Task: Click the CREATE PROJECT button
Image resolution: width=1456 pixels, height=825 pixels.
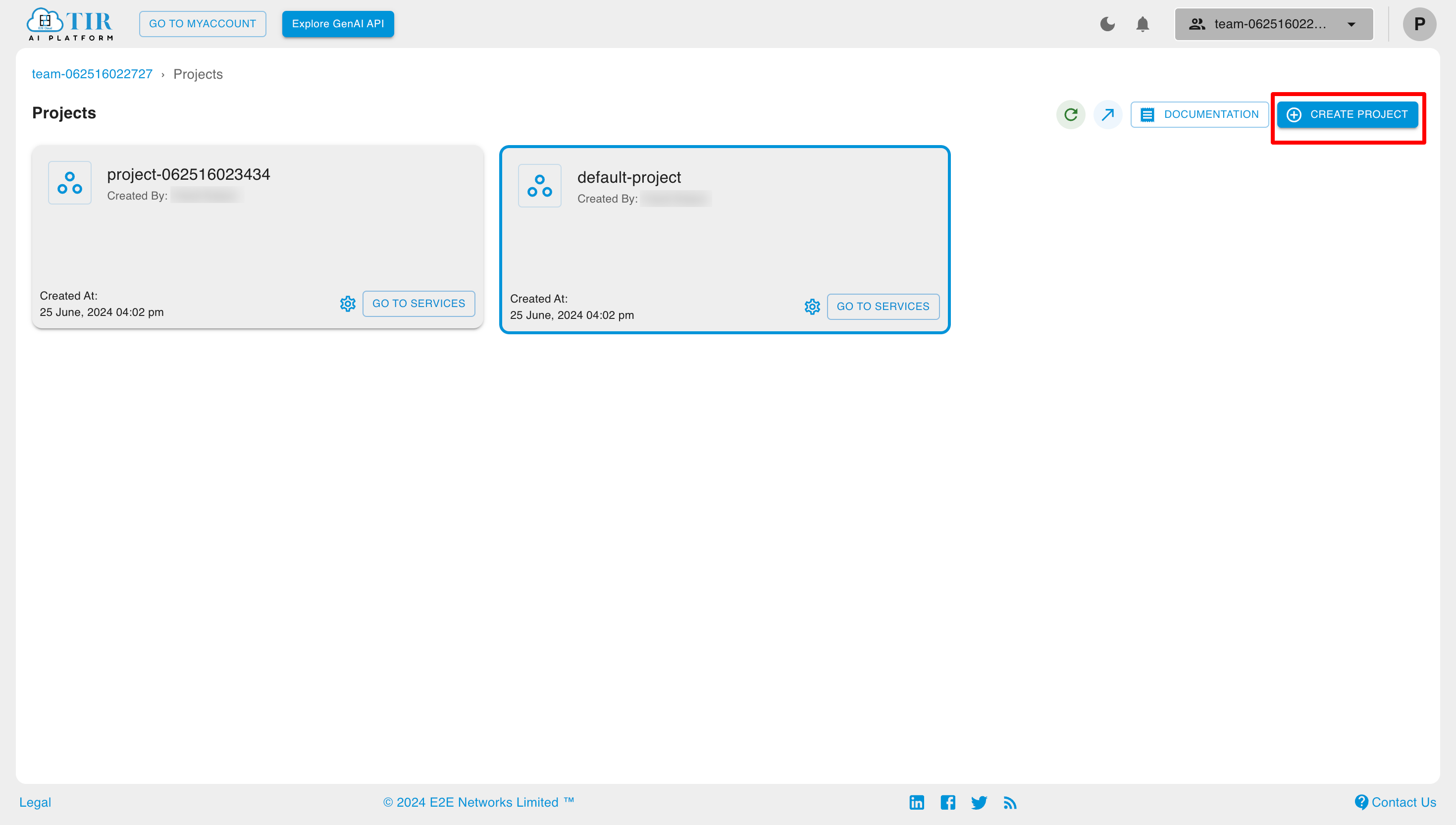Action: click(1347, 114)
